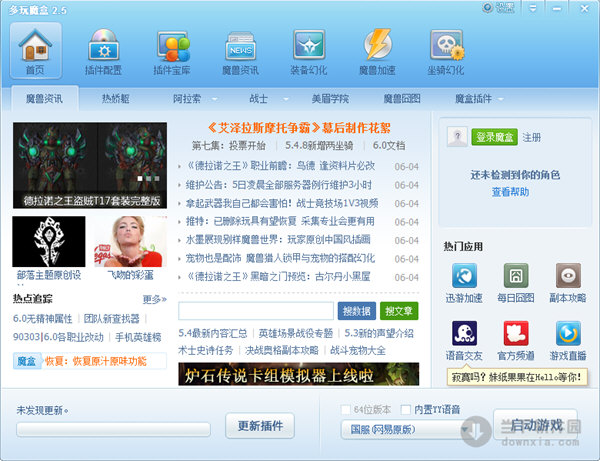Open the 团队新查找器 hot topic link
600x461 pixels.
tap(111, 319)
